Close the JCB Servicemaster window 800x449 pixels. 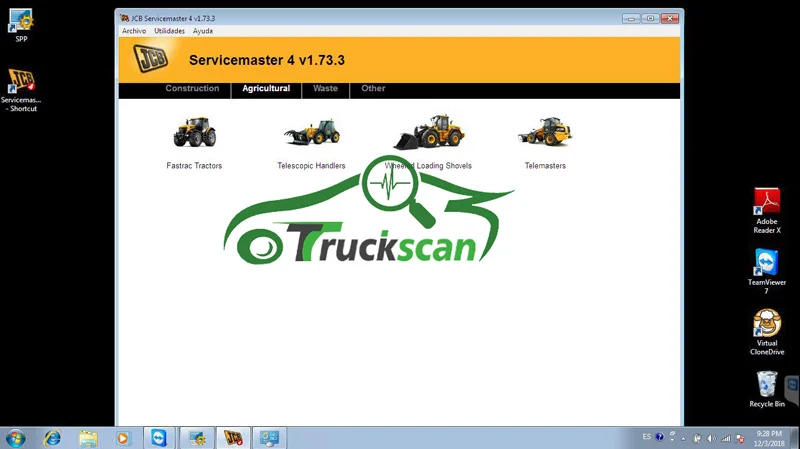click(x=669, y=18)
